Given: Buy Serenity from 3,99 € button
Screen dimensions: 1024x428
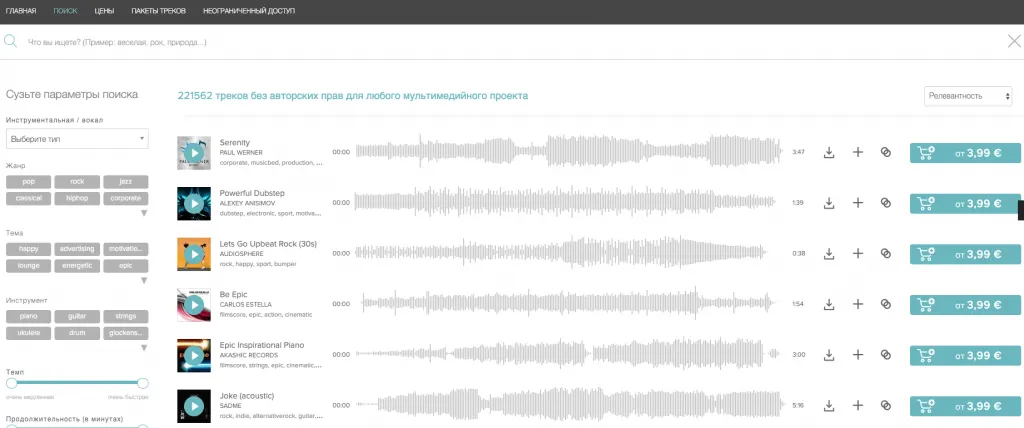Looking at the screenshot, I should coord(965,153).
